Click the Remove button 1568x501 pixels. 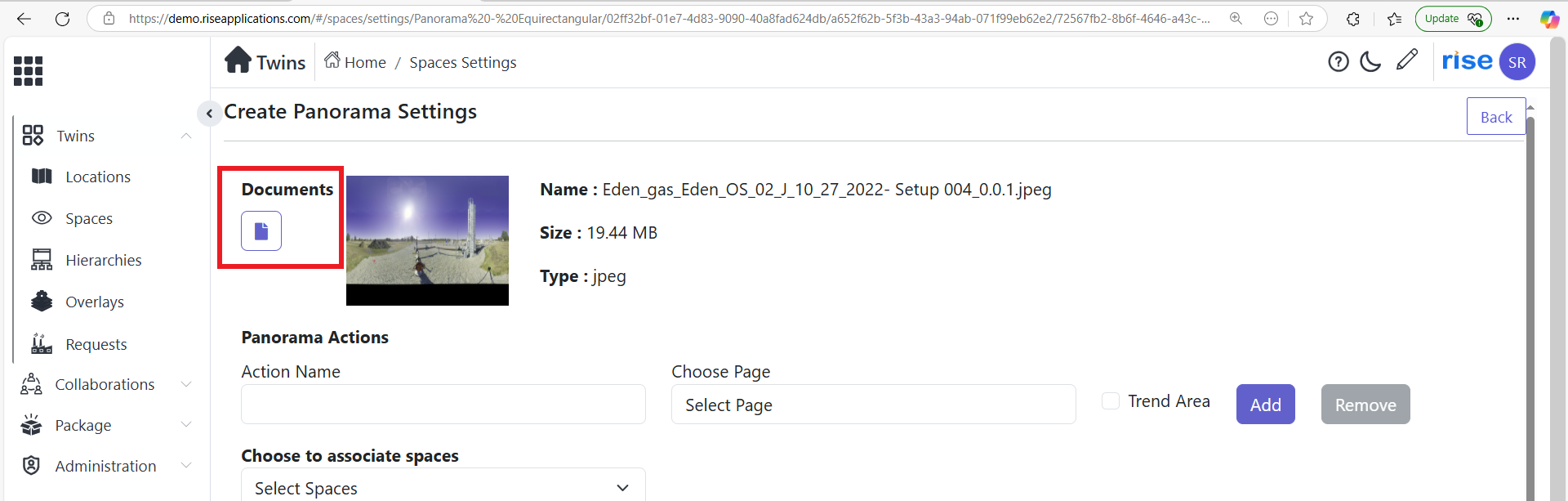click(x=1365, y=405)
